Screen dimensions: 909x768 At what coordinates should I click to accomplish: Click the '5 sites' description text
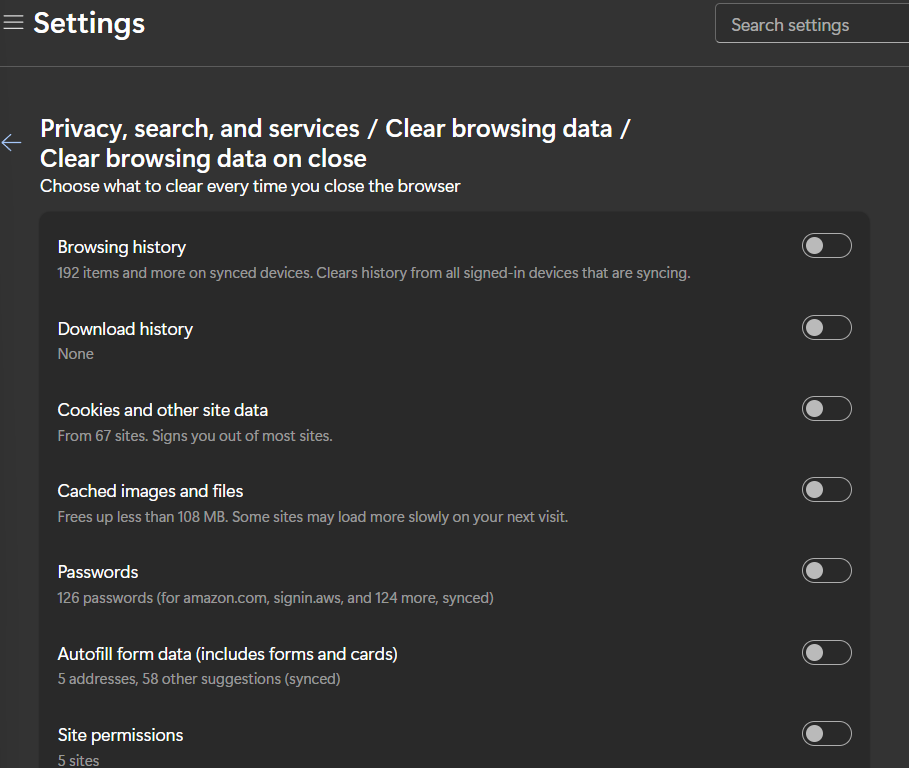click(78, 760)
